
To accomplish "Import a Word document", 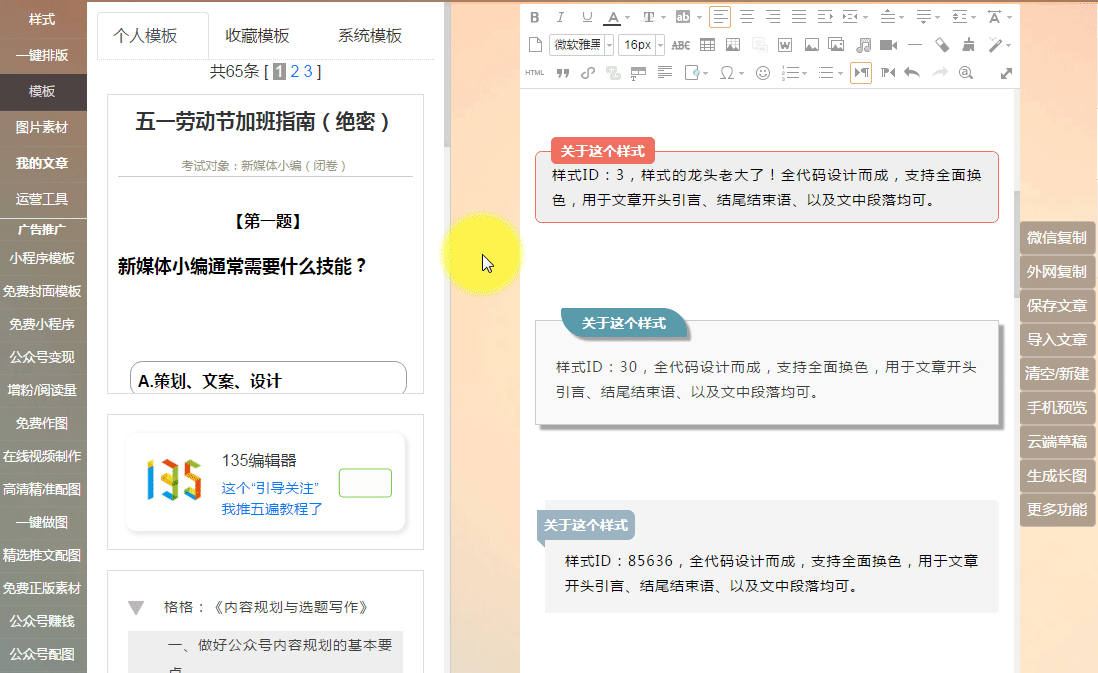I will [x=785, y=46].
